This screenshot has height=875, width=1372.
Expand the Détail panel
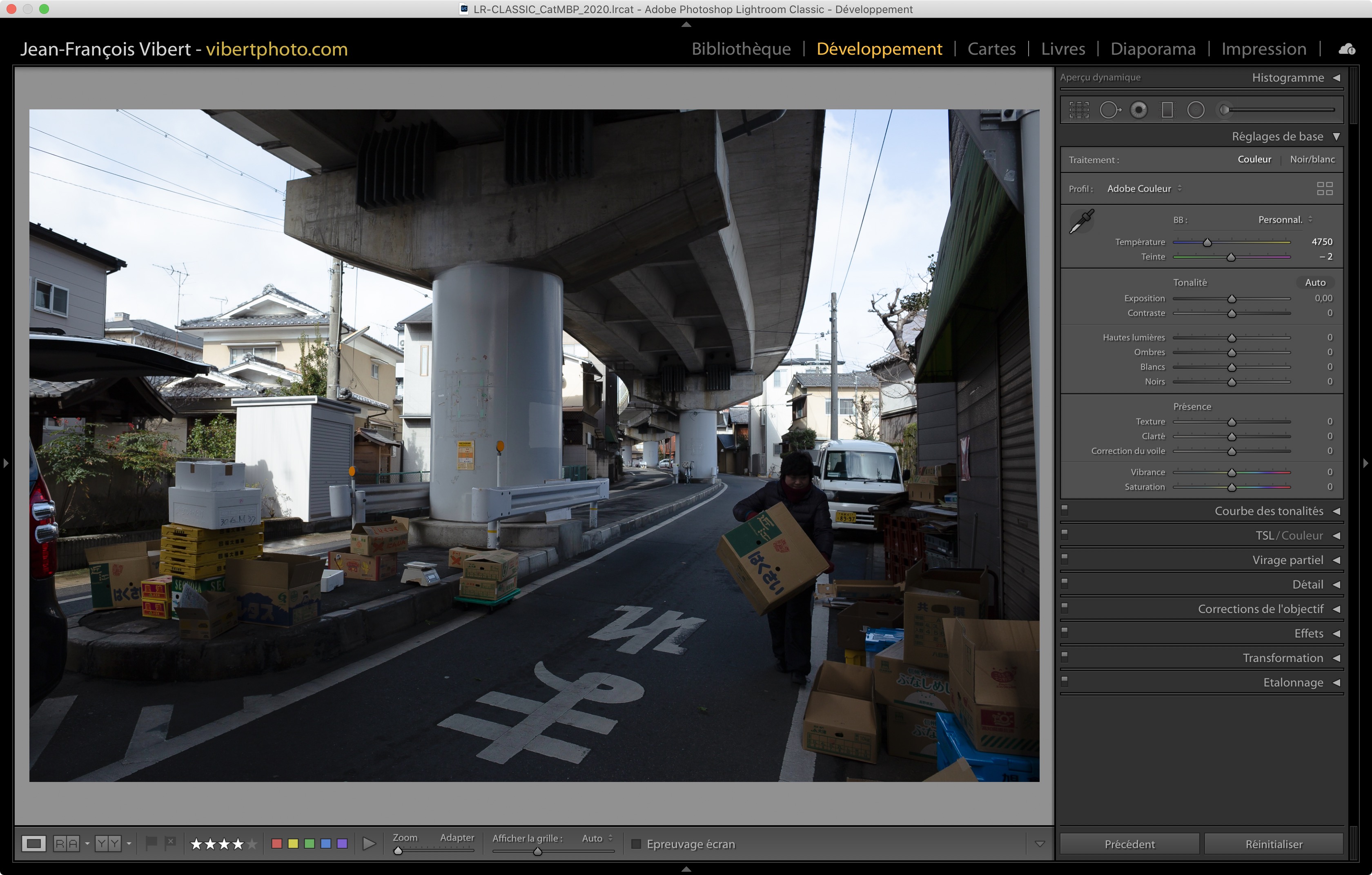(x=1307, y=585)
